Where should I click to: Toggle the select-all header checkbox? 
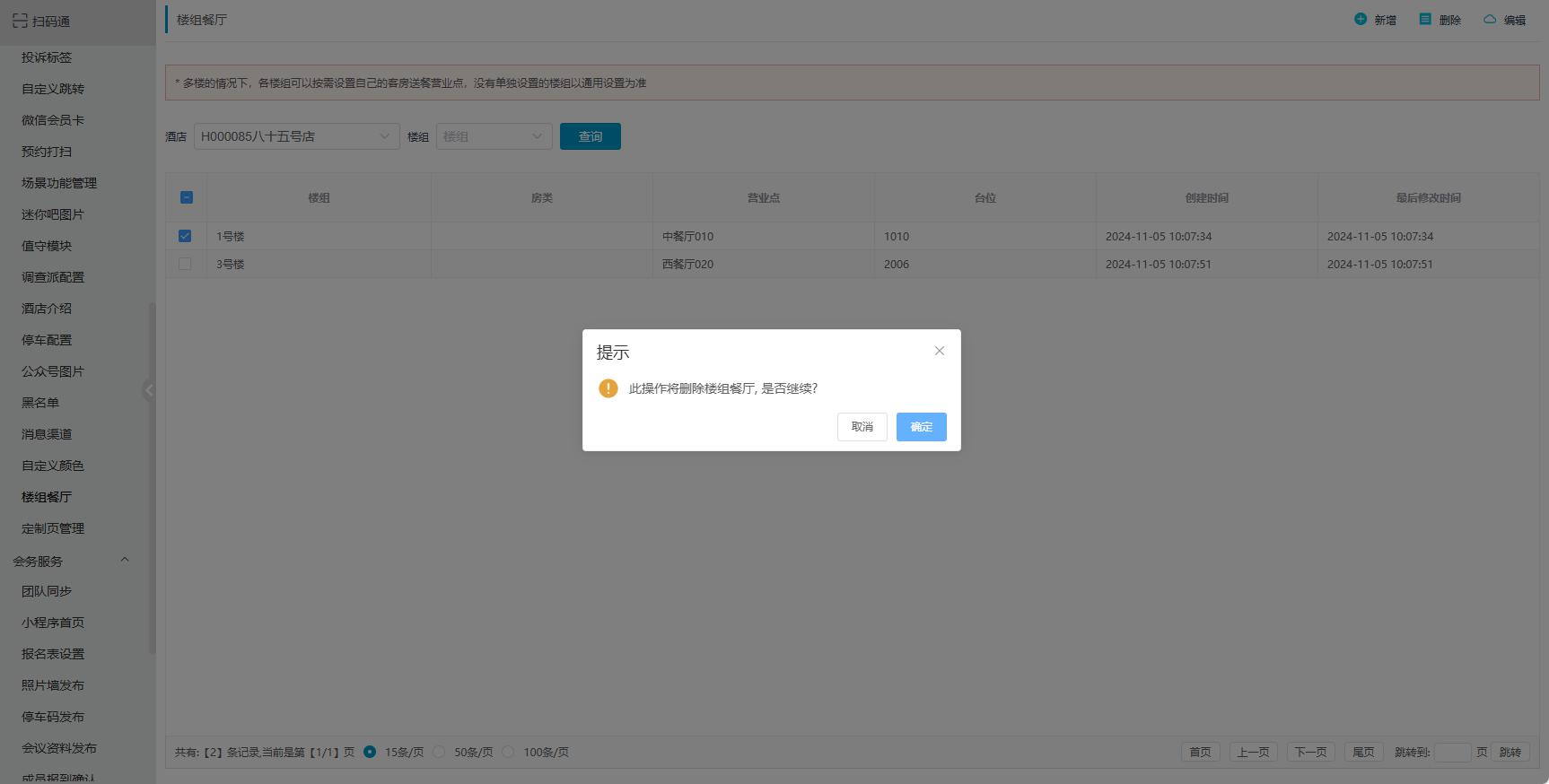(x=187, y=197)
